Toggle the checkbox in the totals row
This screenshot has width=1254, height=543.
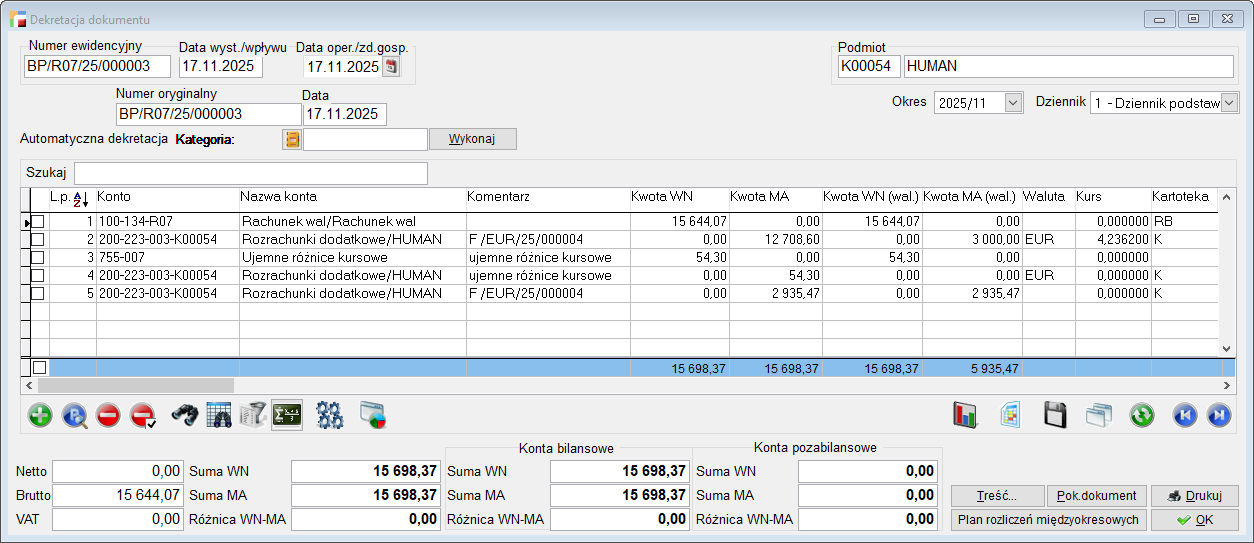(x=39, y=368)
